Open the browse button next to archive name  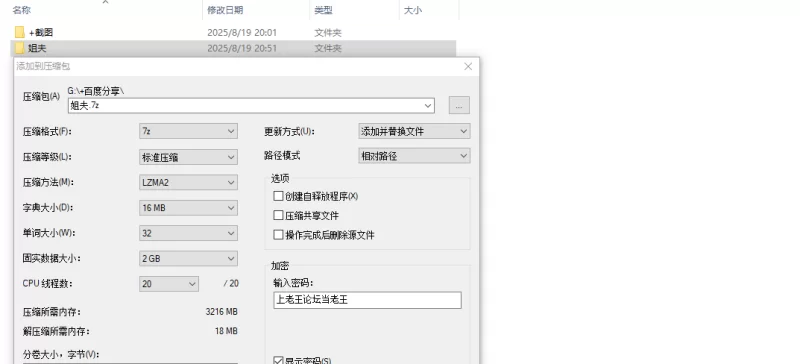[459, 105]
